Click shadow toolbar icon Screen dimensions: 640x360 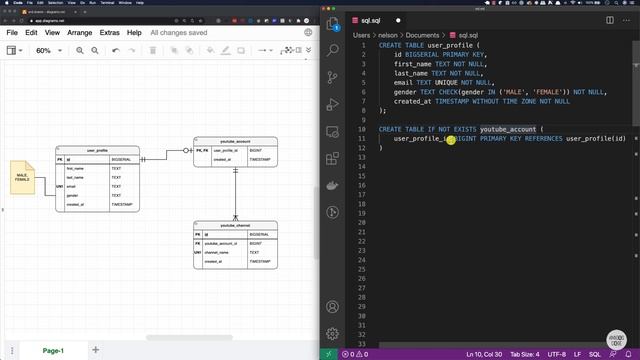pyautogui.click(x=241, y=51)
